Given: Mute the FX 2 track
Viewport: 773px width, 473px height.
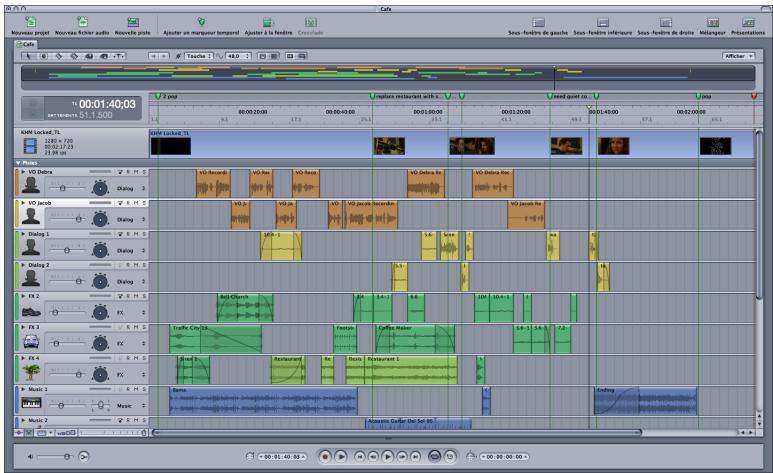Looking at the screenshot, I should [136, 296].
